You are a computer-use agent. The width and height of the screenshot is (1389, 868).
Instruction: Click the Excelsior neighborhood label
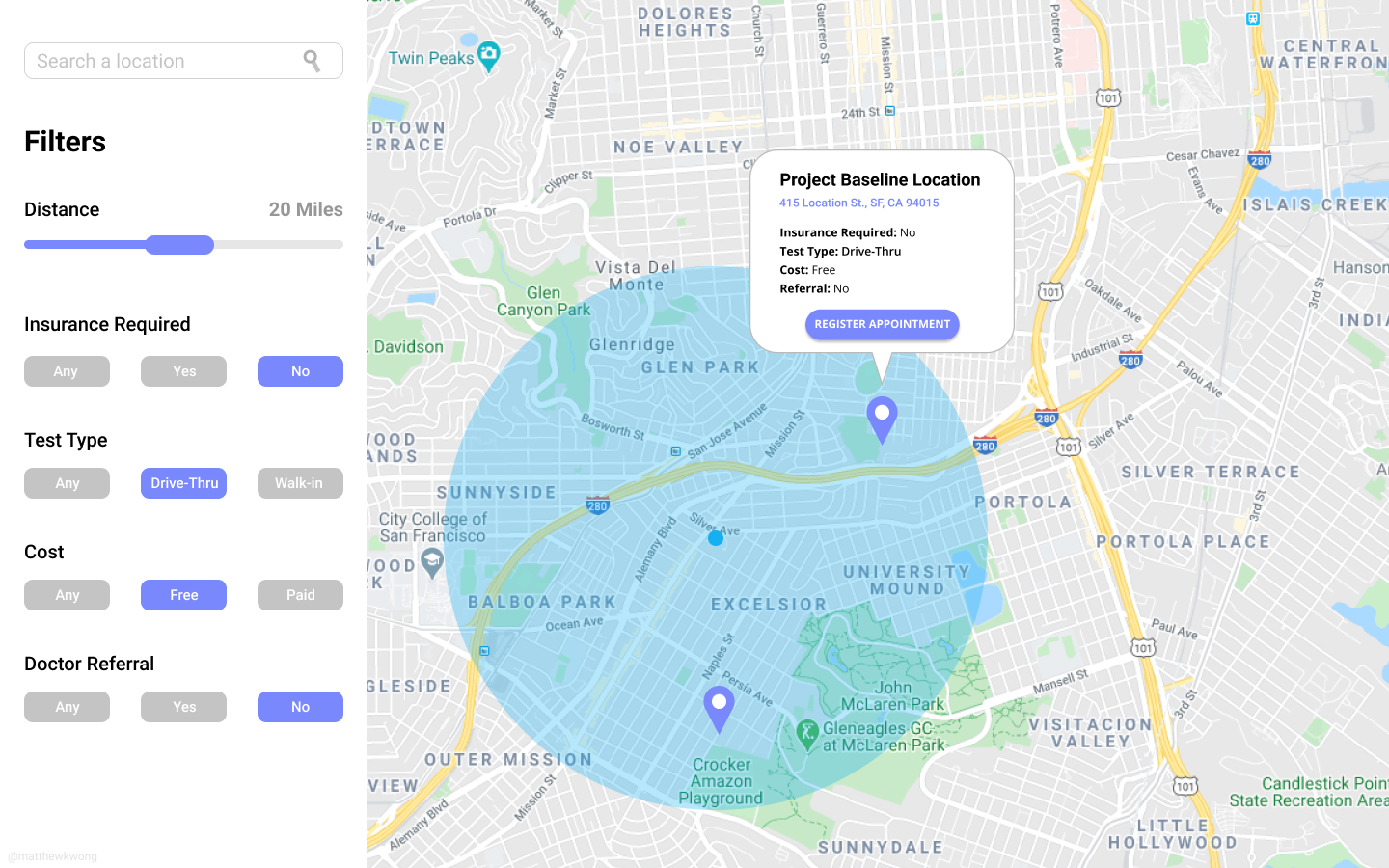pyautogui.click(x=769, y=605)
